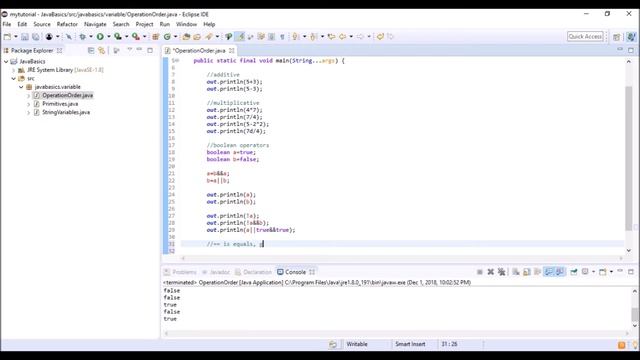640x360 pixels.
Task: Click the Last Edit Location icon
Action: 331,37
